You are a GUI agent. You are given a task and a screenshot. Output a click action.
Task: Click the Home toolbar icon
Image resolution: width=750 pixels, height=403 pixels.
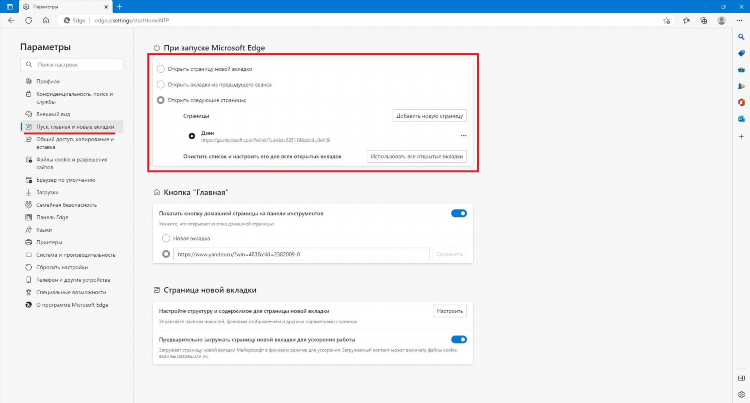coord(46,21)
